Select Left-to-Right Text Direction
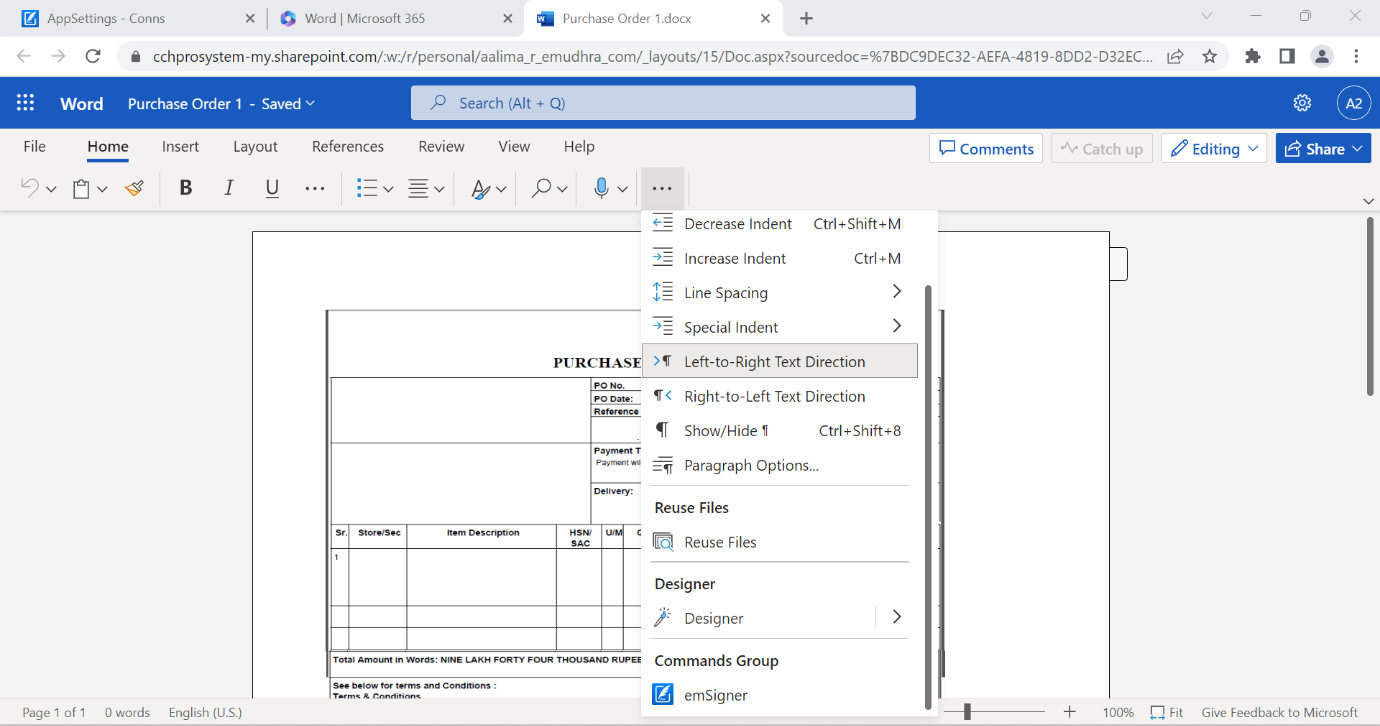The image size is (1380, 726). [x=780, y=361]
